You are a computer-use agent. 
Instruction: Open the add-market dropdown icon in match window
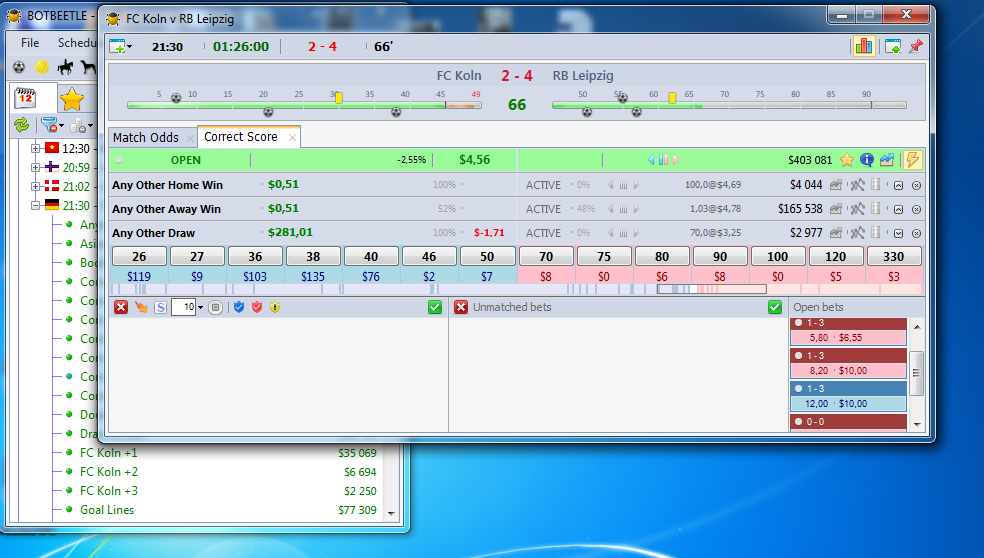[120, 46]
